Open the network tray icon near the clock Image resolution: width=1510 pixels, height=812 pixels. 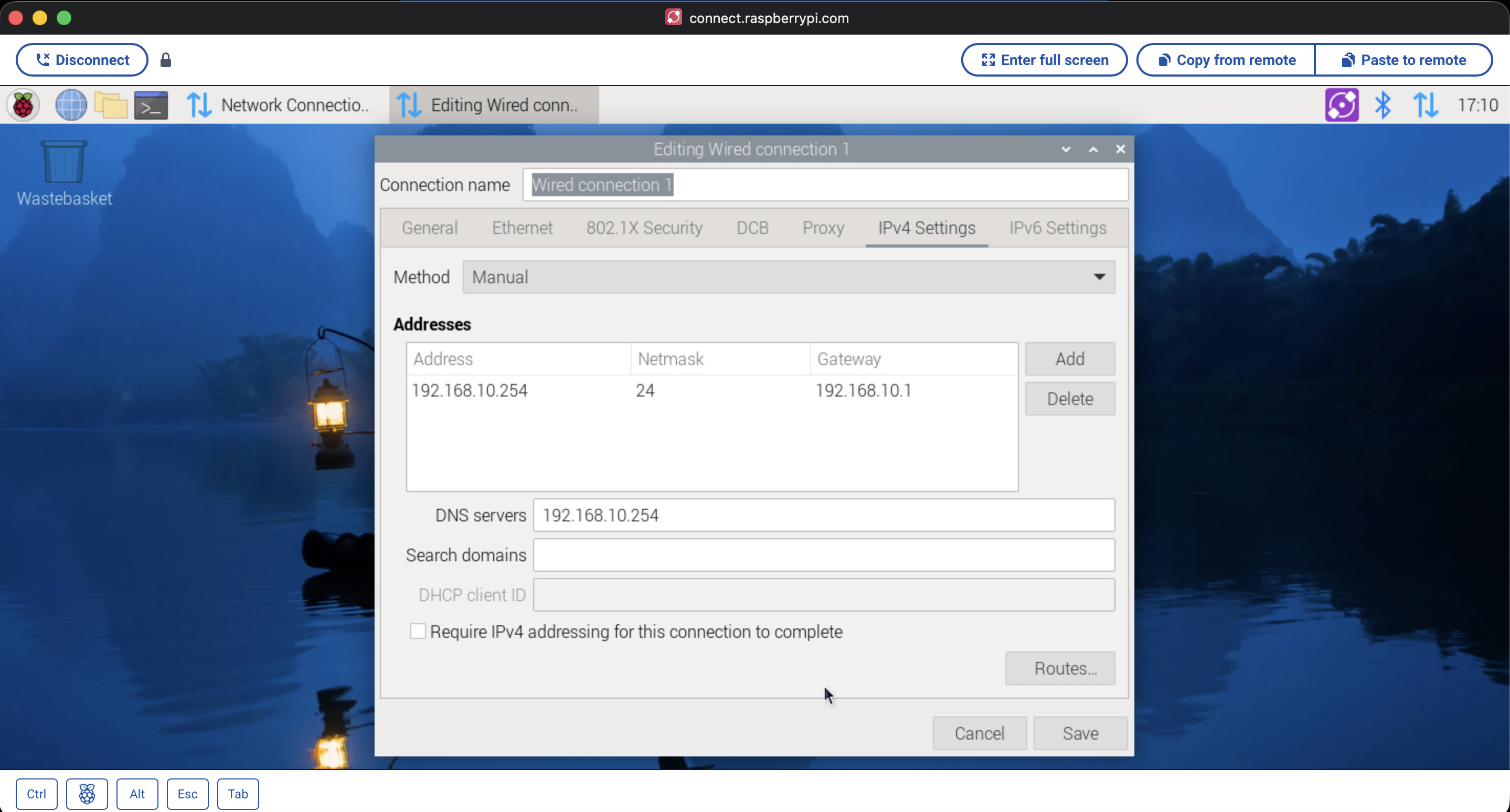click(x=1425, y=105)
